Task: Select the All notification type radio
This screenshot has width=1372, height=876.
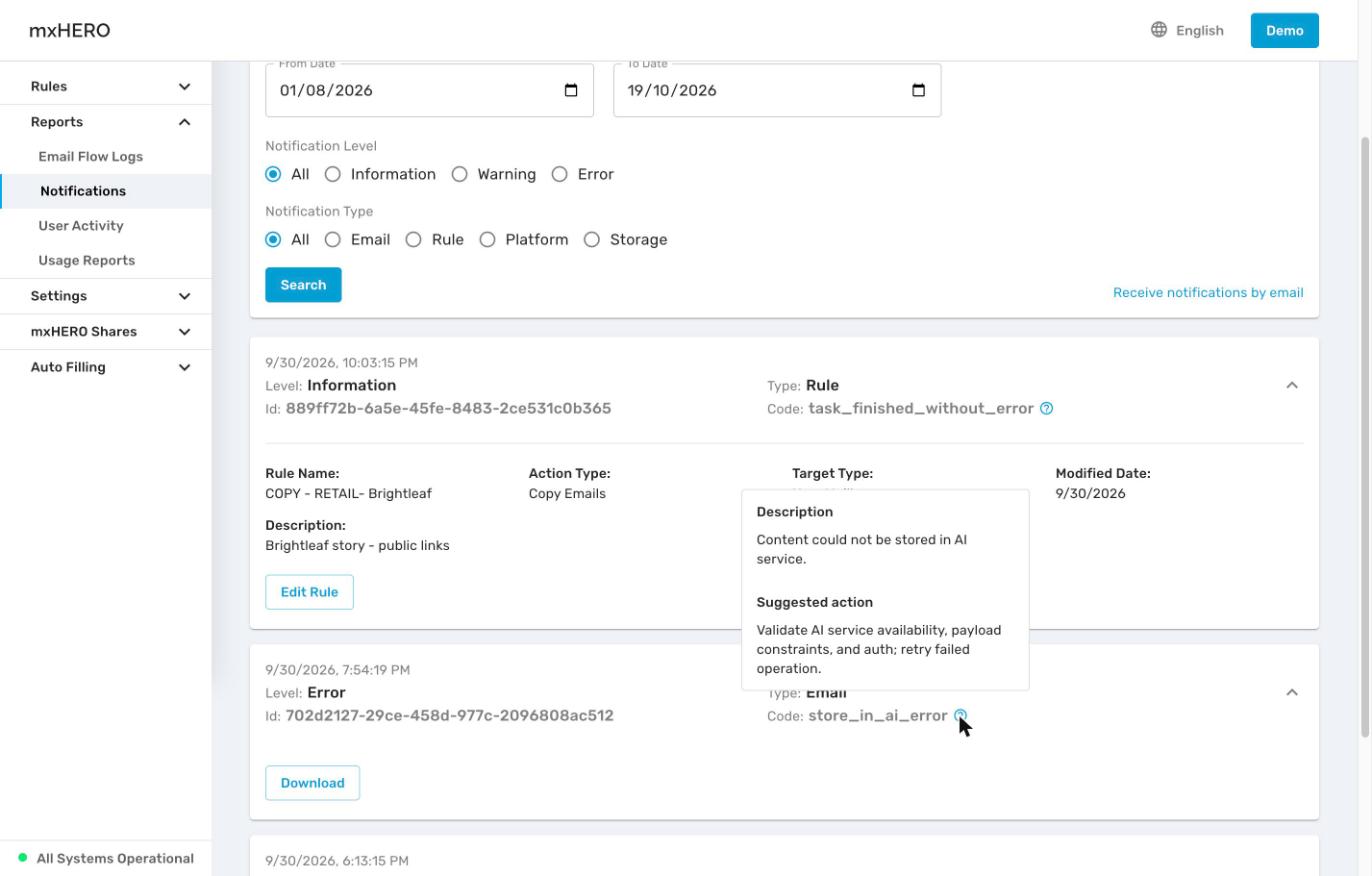Action: coord(273,240)
